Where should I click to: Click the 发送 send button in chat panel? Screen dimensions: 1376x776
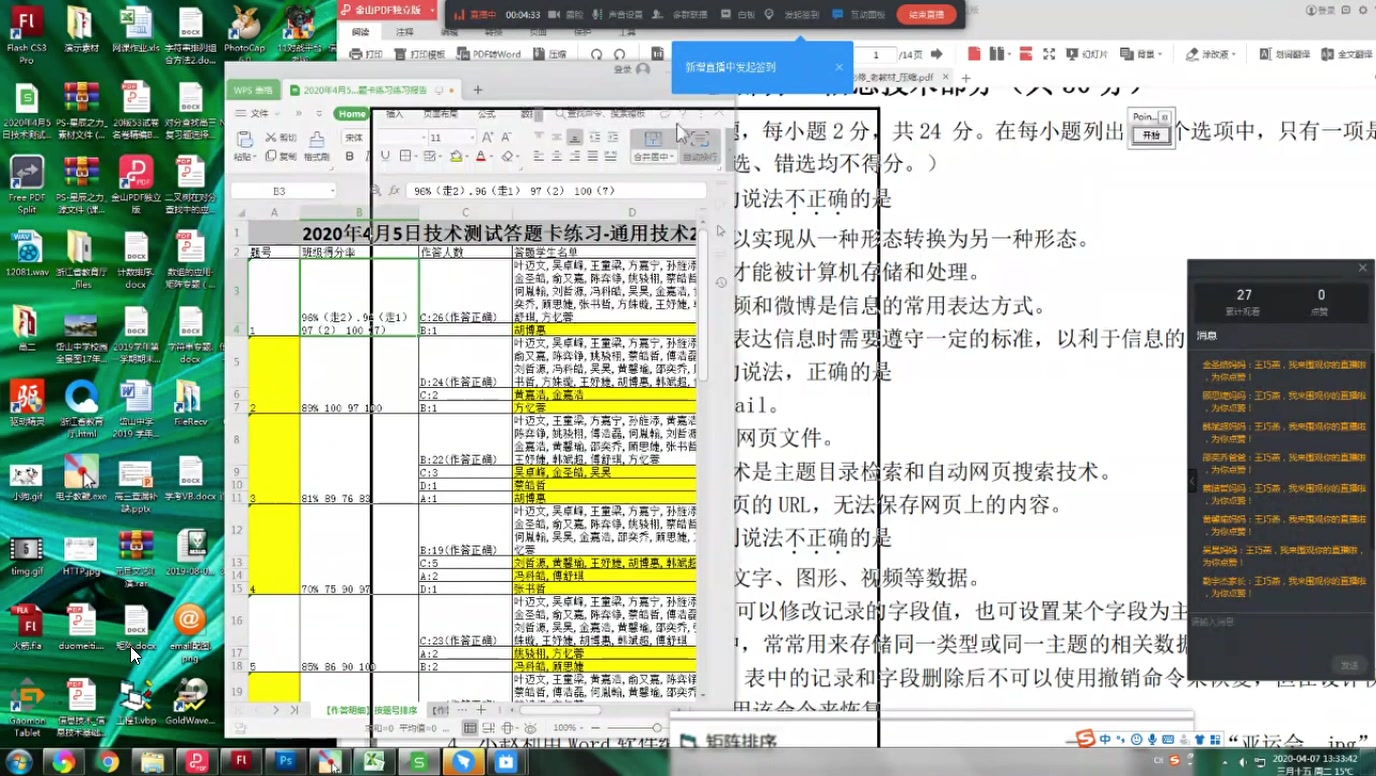[1349, 664]
